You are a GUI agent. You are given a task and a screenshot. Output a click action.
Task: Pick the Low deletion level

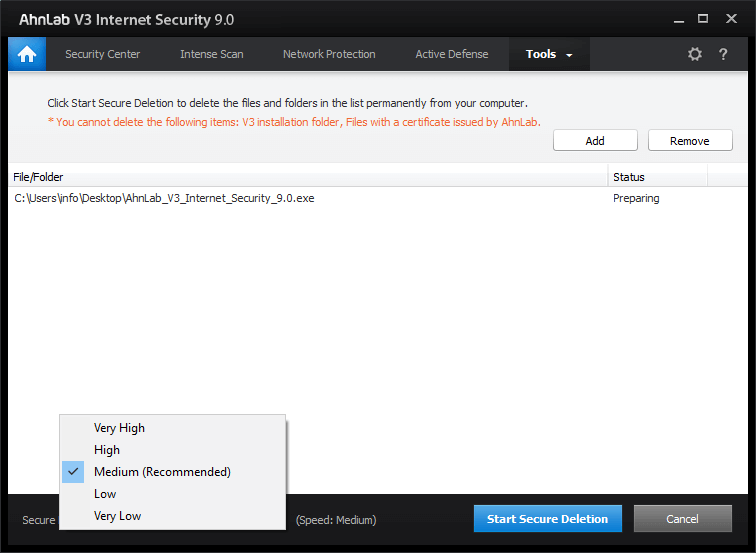tap(105, 494)
